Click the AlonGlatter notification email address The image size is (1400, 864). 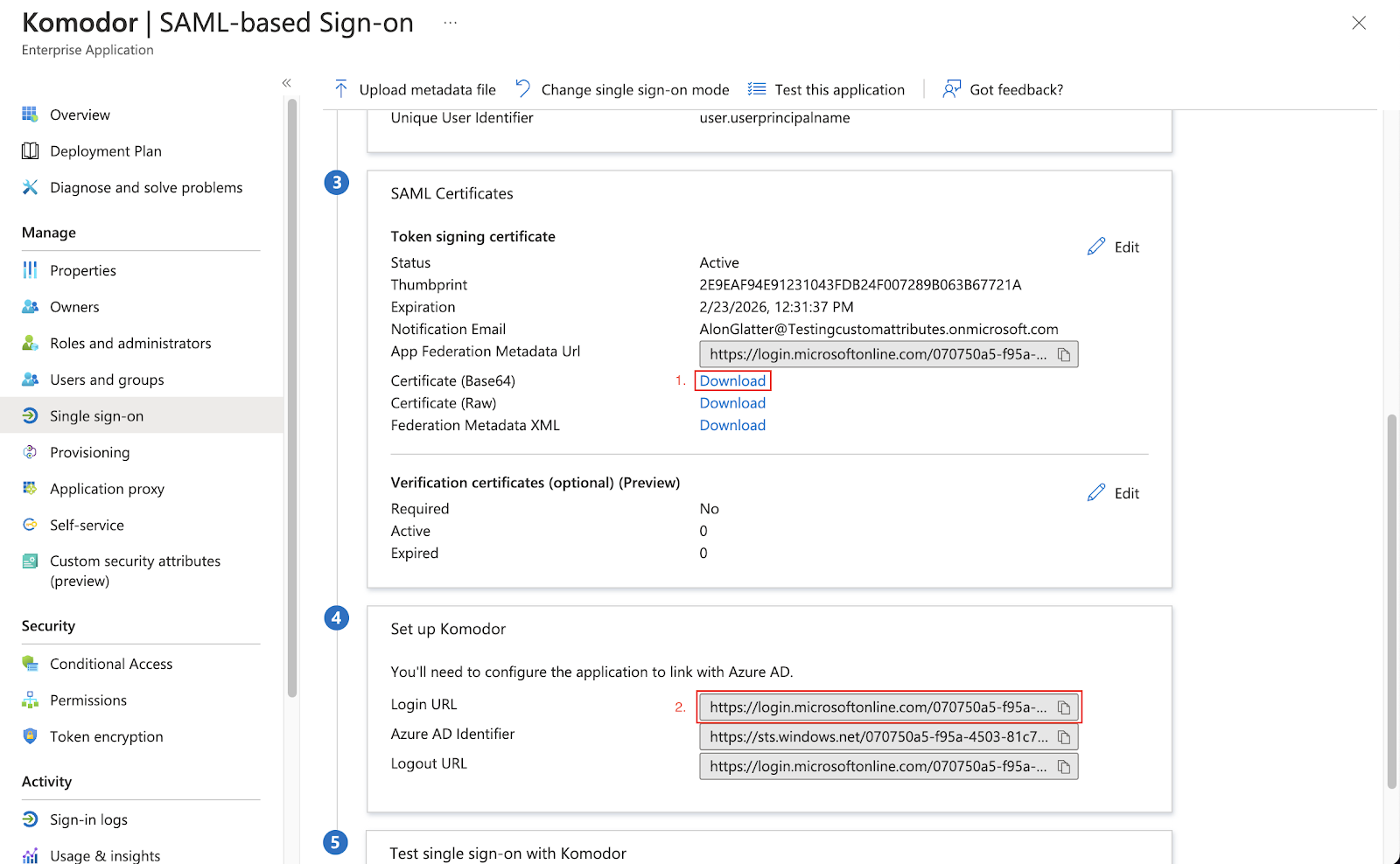pyautogui.click(x=878, y=329)
